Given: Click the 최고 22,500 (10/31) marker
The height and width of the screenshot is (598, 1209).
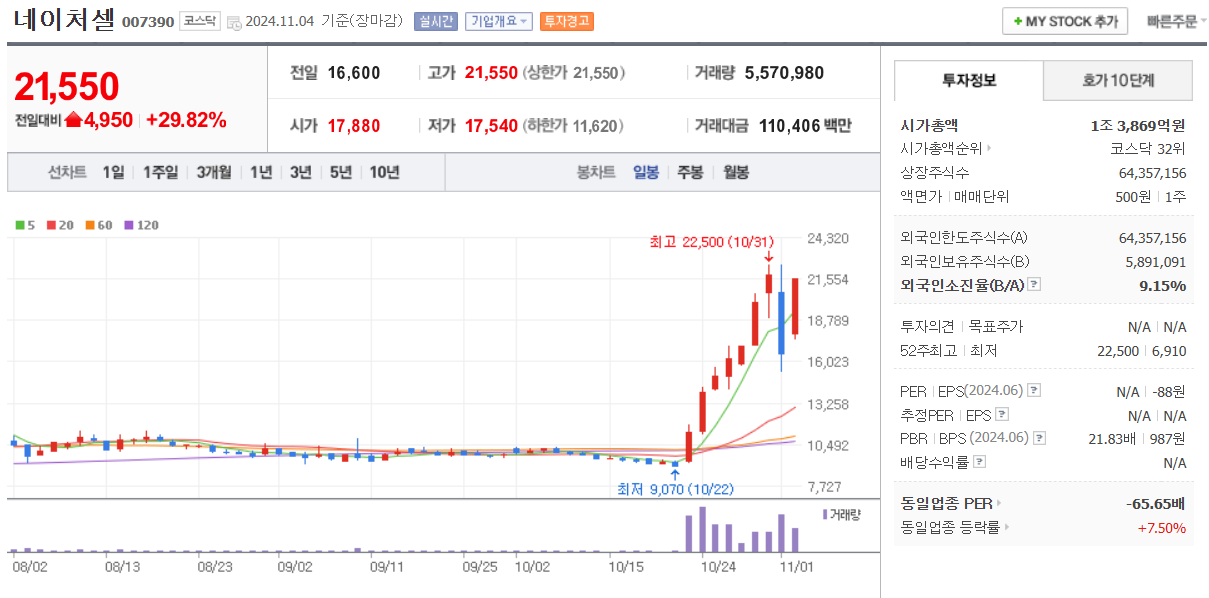Looking at the screenshot, I should [x=712, y=241].
